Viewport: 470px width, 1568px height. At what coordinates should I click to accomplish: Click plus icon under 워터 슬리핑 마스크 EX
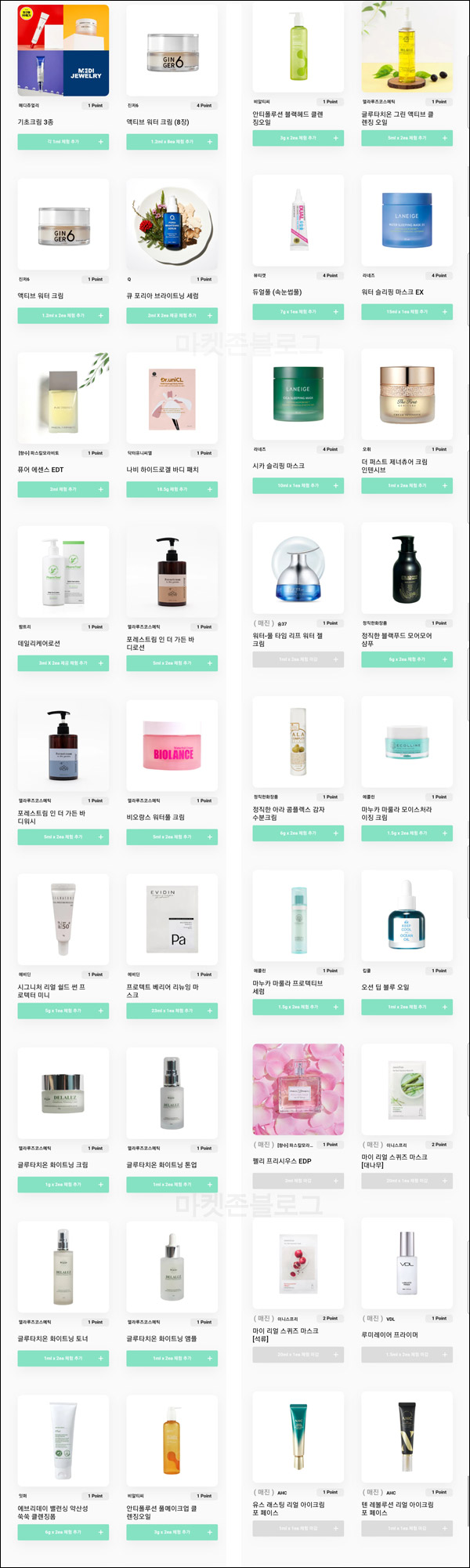coord(445,312)
